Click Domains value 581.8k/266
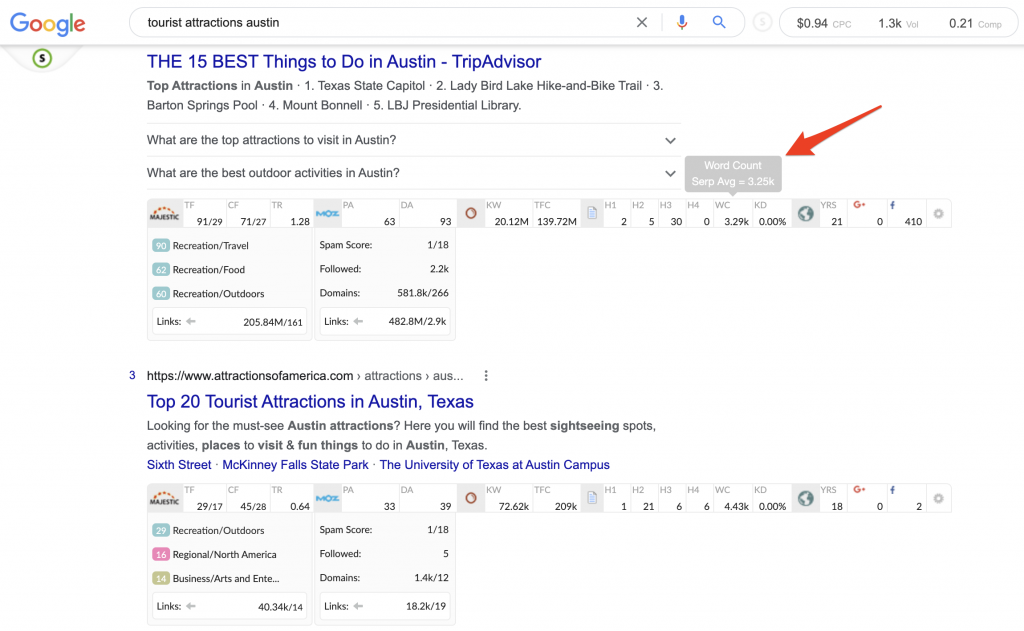 click(x=423, y=293)
